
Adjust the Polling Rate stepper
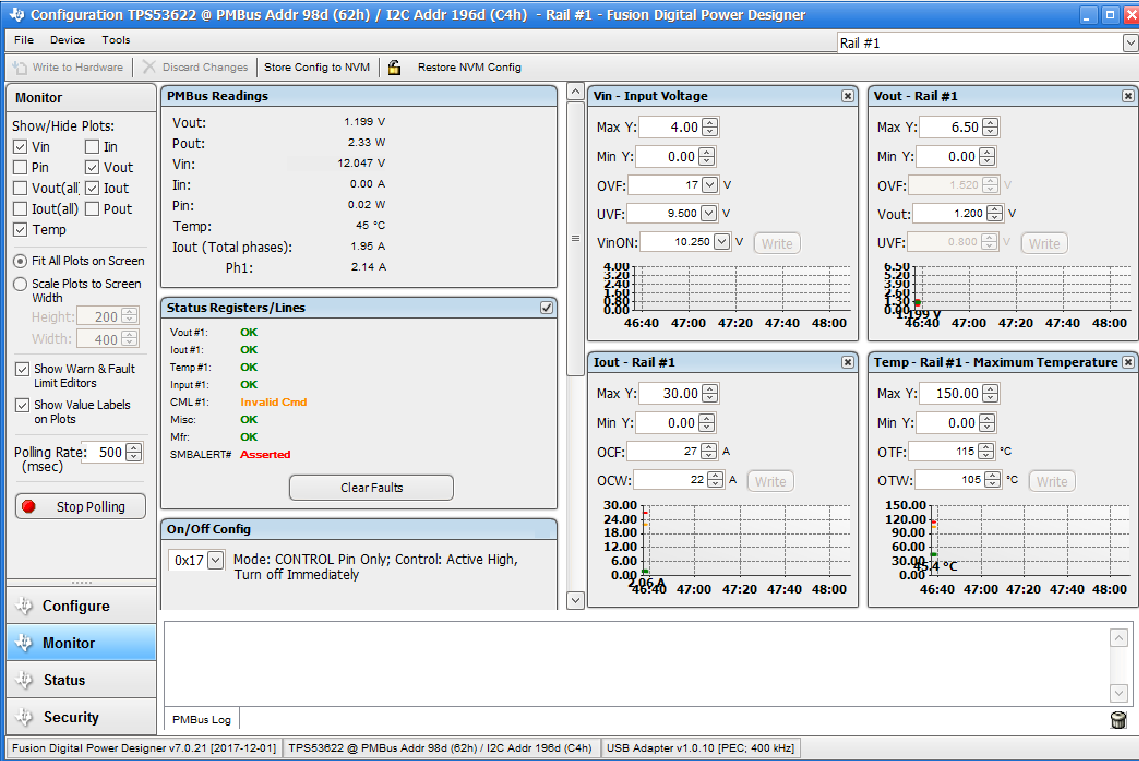pos(134,452)
